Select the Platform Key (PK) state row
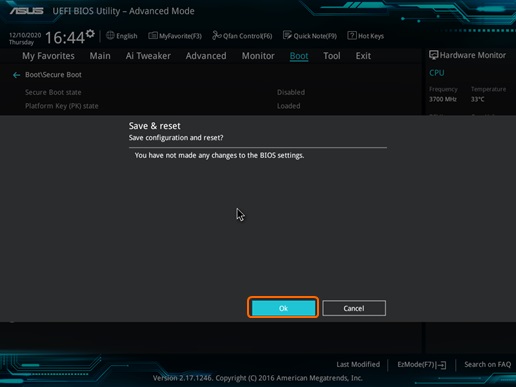 (x=211, y=106)
